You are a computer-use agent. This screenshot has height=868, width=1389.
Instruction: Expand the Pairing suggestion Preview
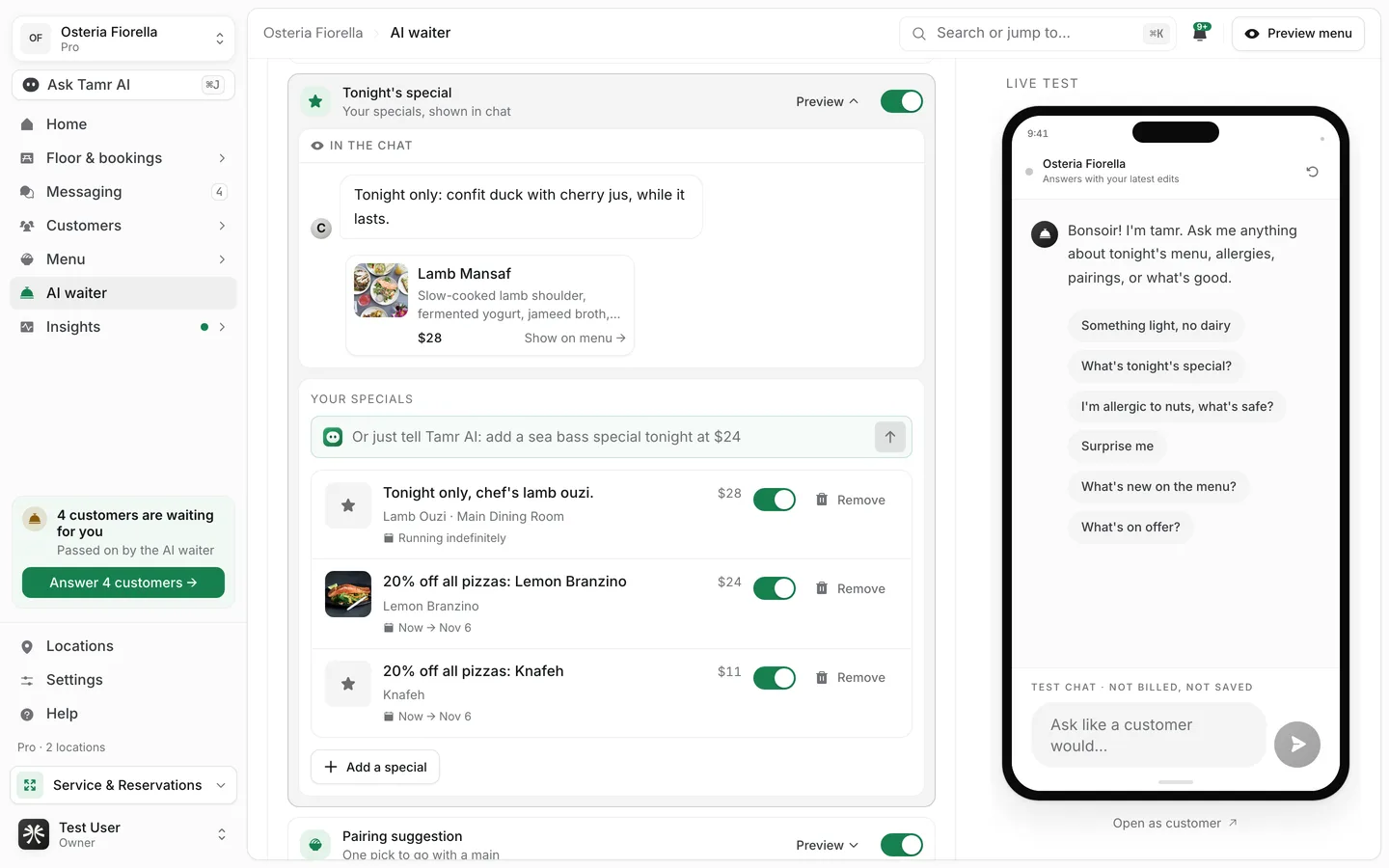pyautogui.click(x=827, y=845)
